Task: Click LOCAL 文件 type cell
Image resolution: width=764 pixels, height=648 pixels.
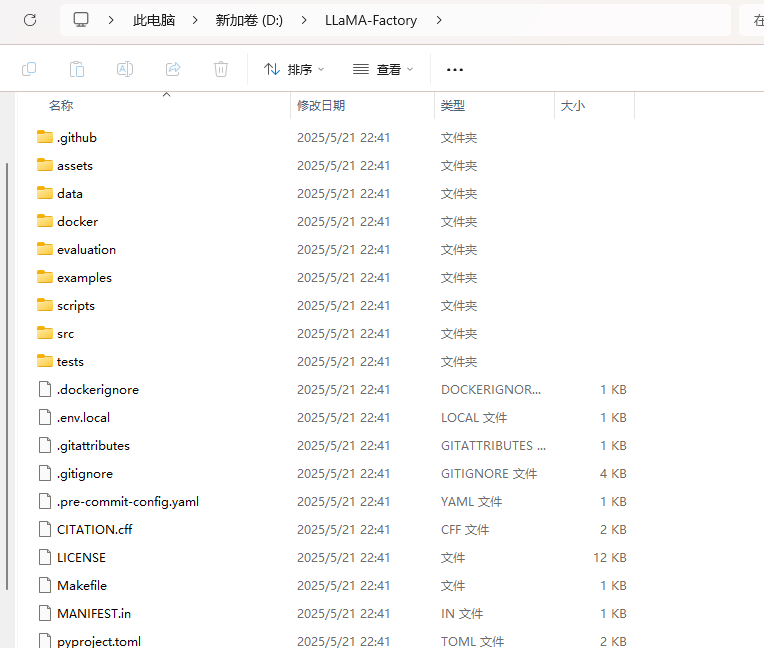Action: click(x=474, y=418)
